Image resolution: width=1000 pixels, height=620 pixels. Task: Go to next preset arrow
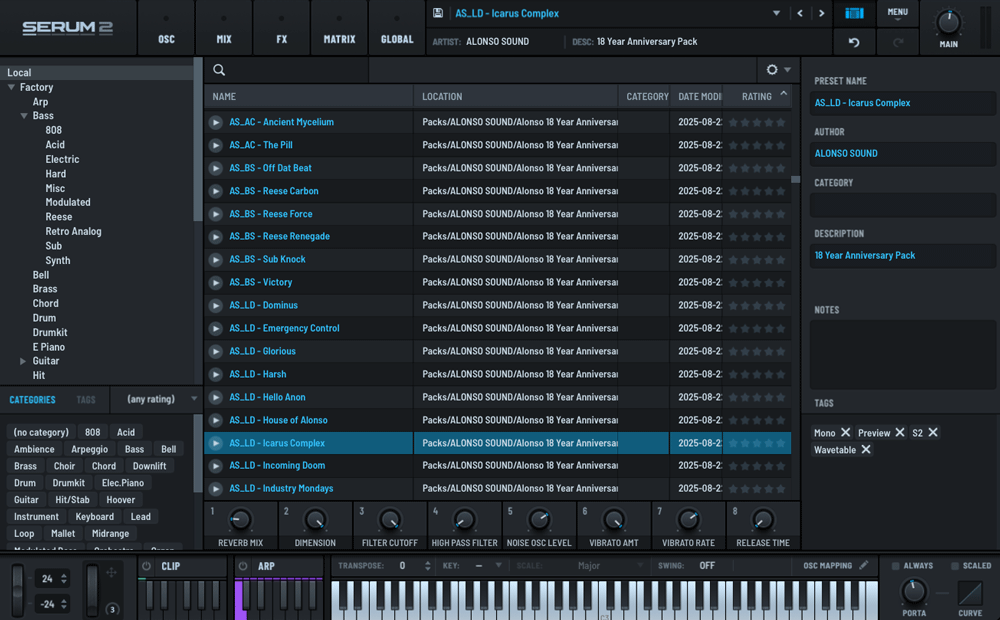pos(821,13)
